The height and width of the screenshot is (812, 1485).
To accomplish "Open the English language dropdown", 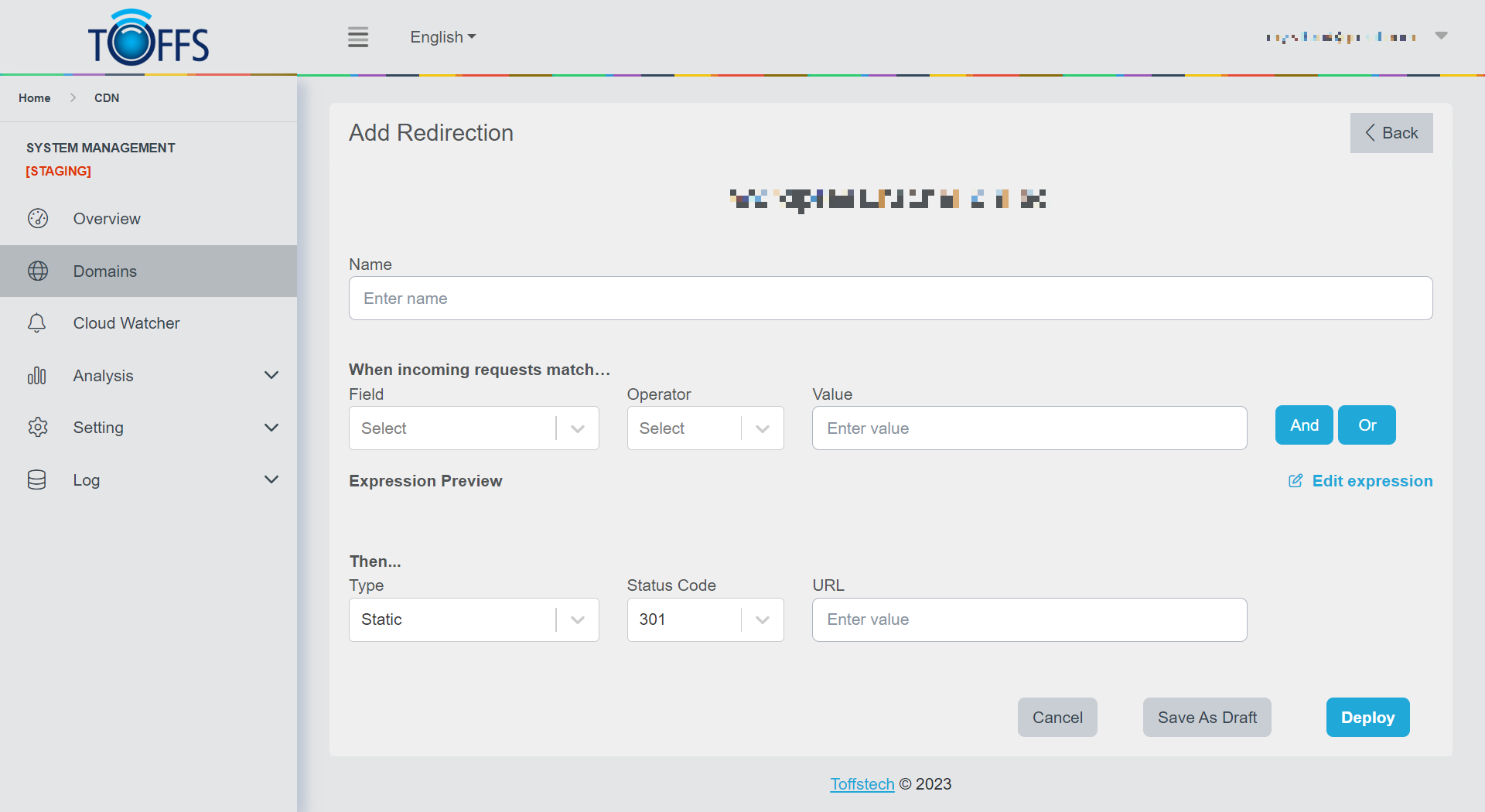I will pos(442,37).
